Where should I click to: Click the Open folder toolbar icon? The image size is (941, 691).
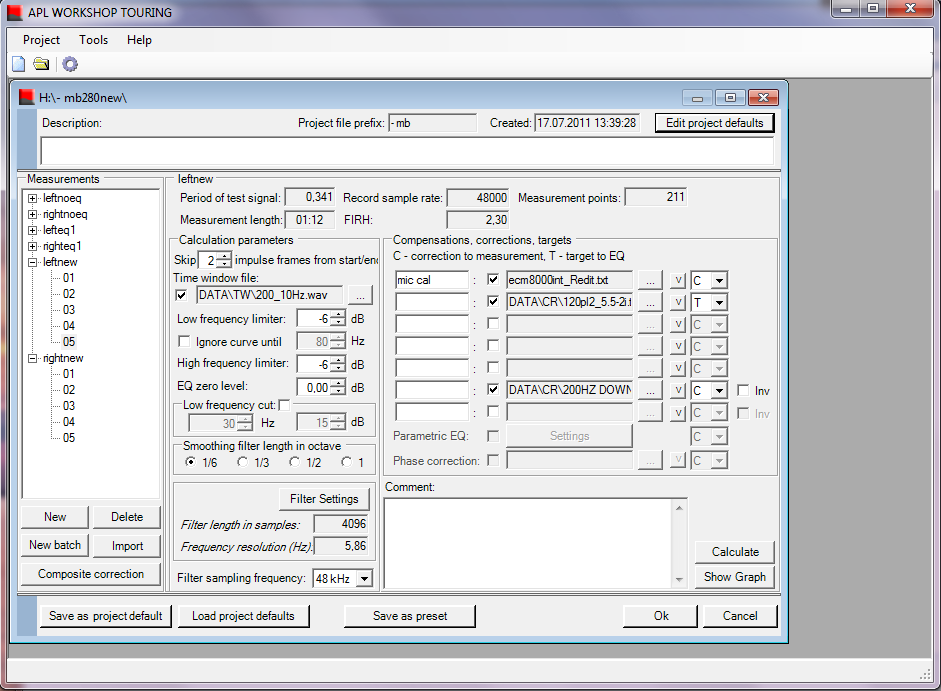click(x=41, y=64)
